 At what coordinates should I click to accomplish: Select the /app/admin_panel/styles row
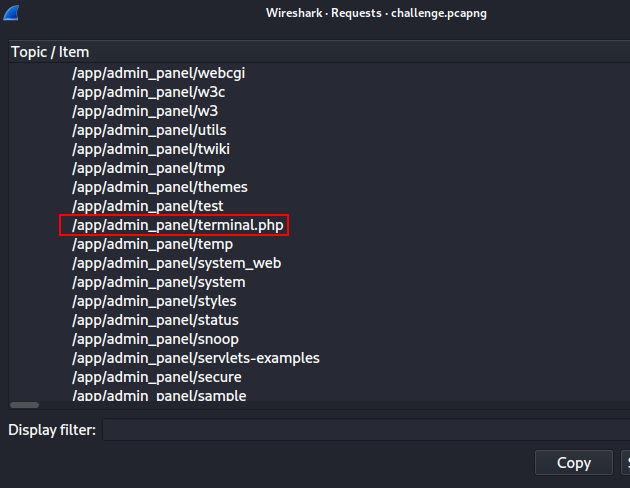tap(140, 301)
